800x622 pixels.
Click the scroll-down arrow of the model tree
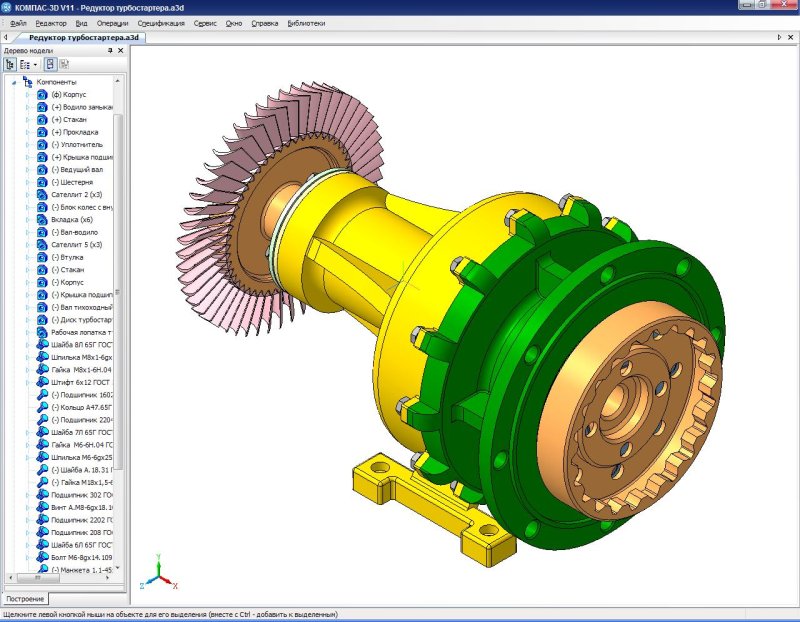tap(118, 567)
